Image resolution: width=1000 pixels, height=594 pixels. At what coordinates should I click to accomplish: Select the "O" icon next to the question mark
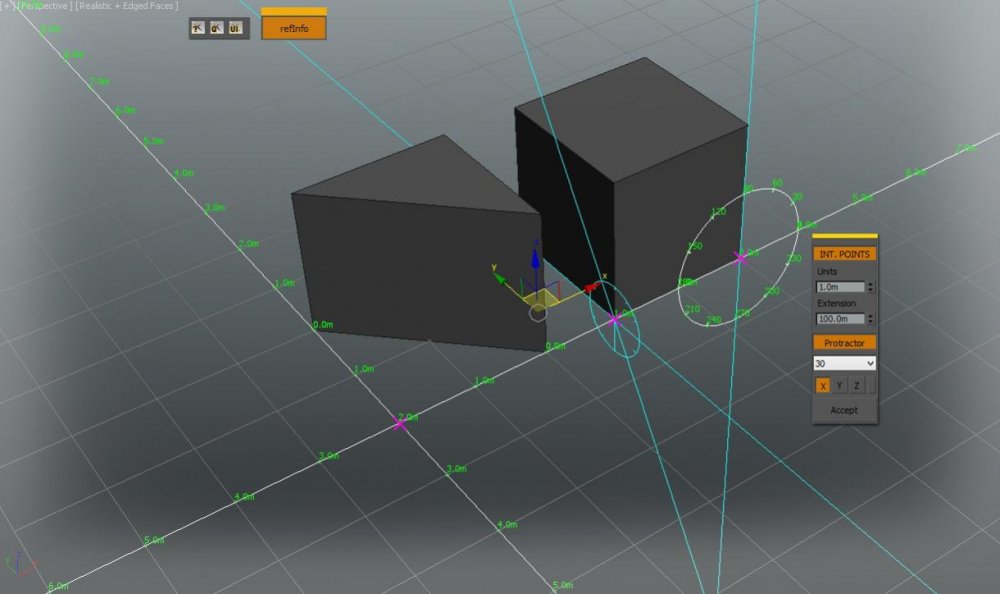tap(217, 29)
